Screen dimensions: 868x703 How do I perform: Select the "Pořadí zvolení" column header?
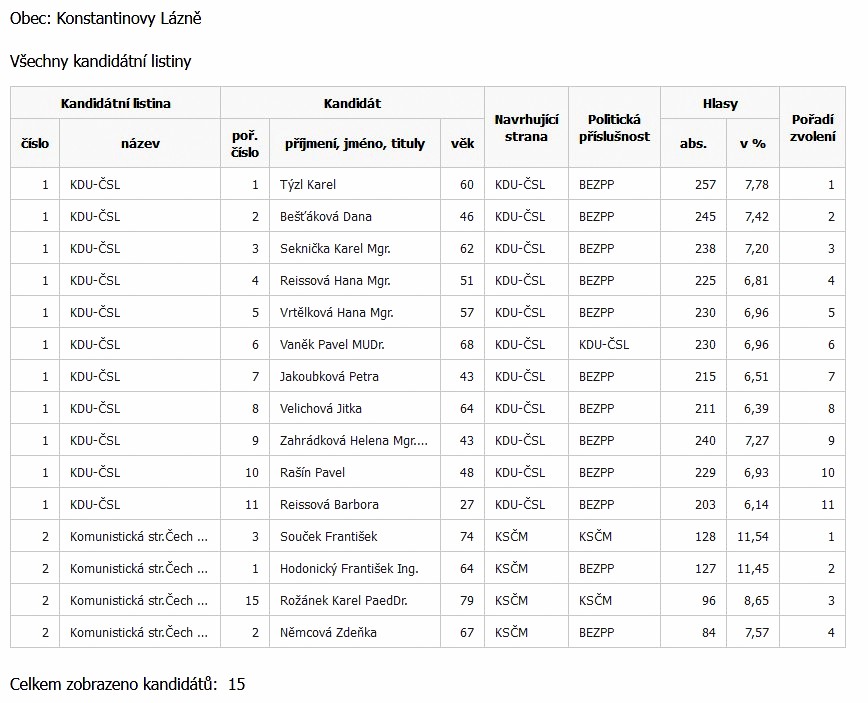pyautogui.click(x=811, y=127)
